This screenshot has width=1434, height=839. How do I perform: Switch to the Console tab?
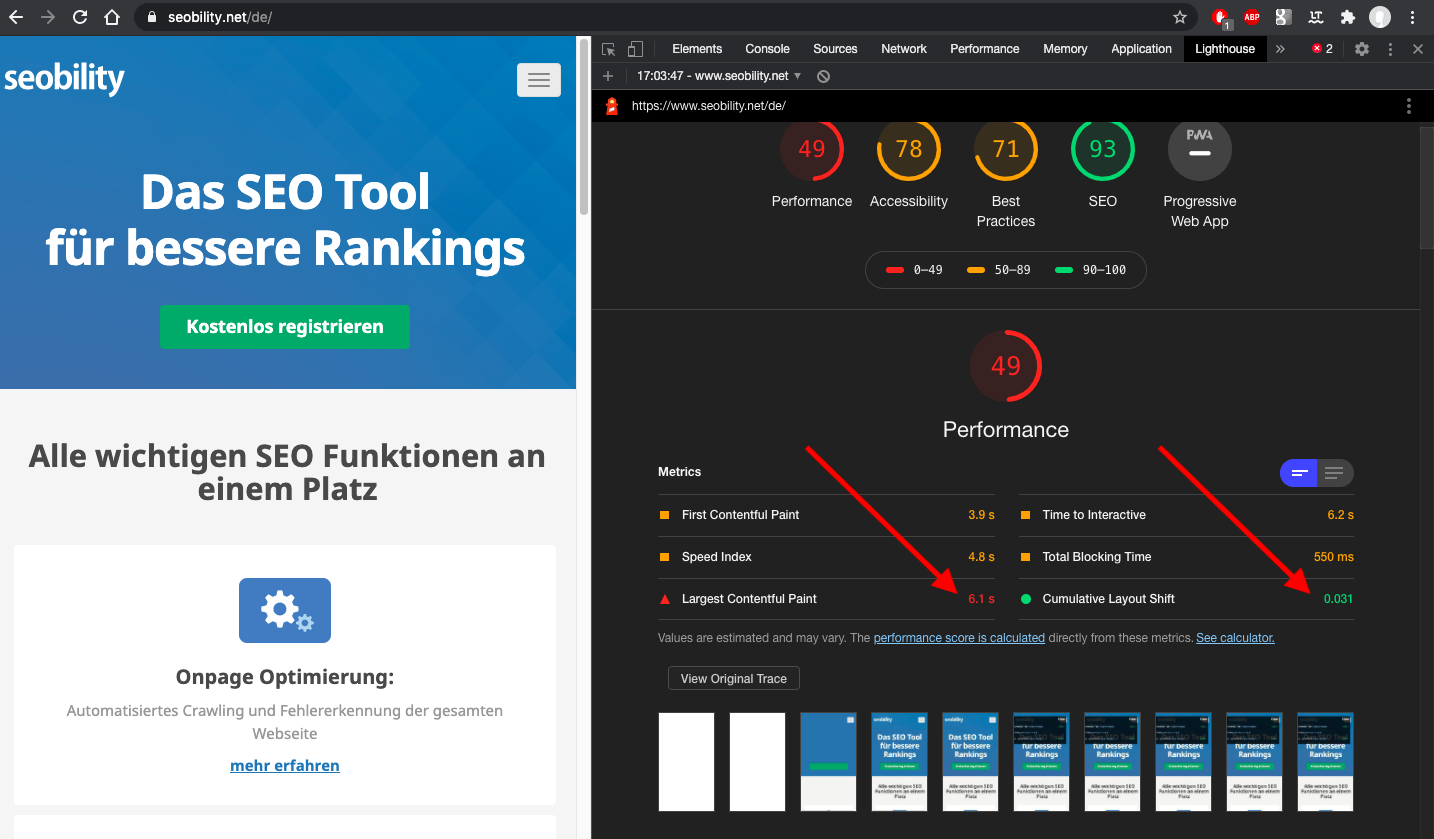tap(767, 49)
